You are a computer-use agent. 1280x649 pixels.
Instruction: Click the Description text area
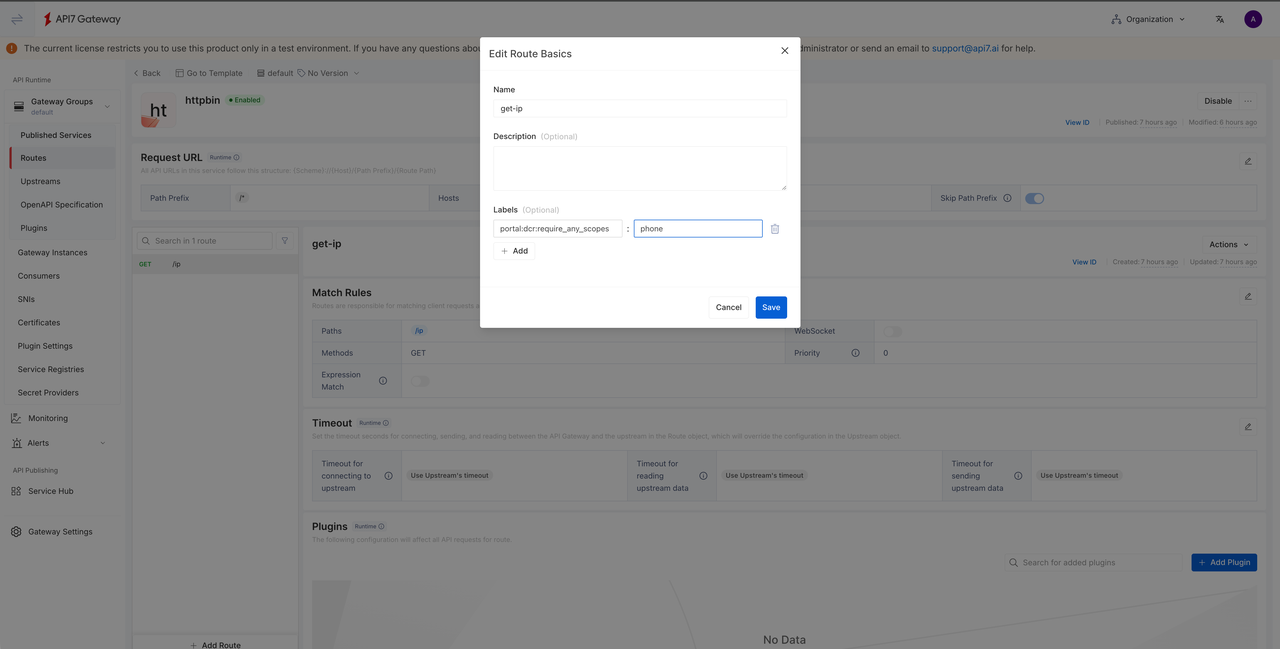(639, 168)
